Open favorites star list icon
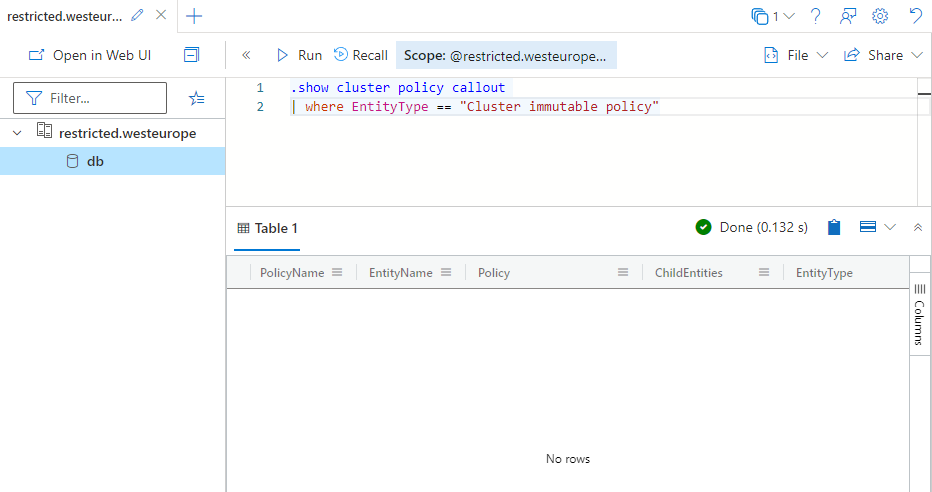Screen dimensions: 932x492 point(197,98)
